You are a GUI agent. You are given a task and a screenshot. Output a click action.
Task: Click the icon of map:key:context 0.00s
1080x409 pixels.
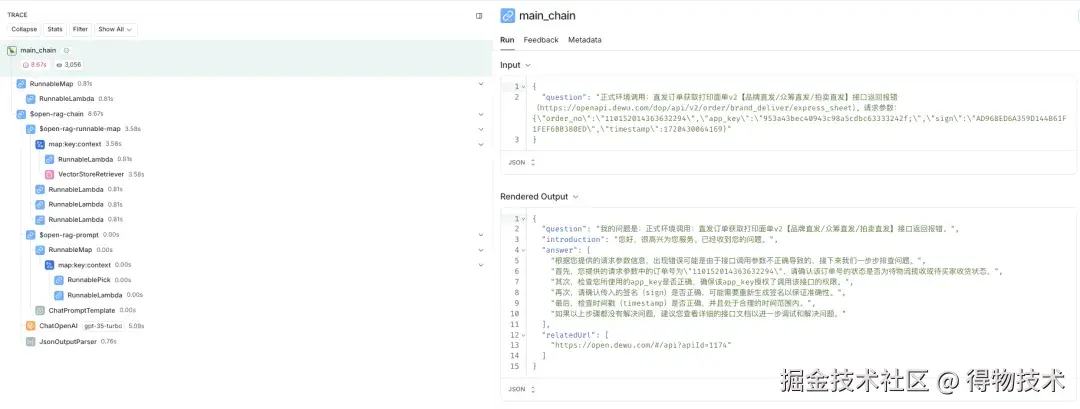click(x=50, y=265)
